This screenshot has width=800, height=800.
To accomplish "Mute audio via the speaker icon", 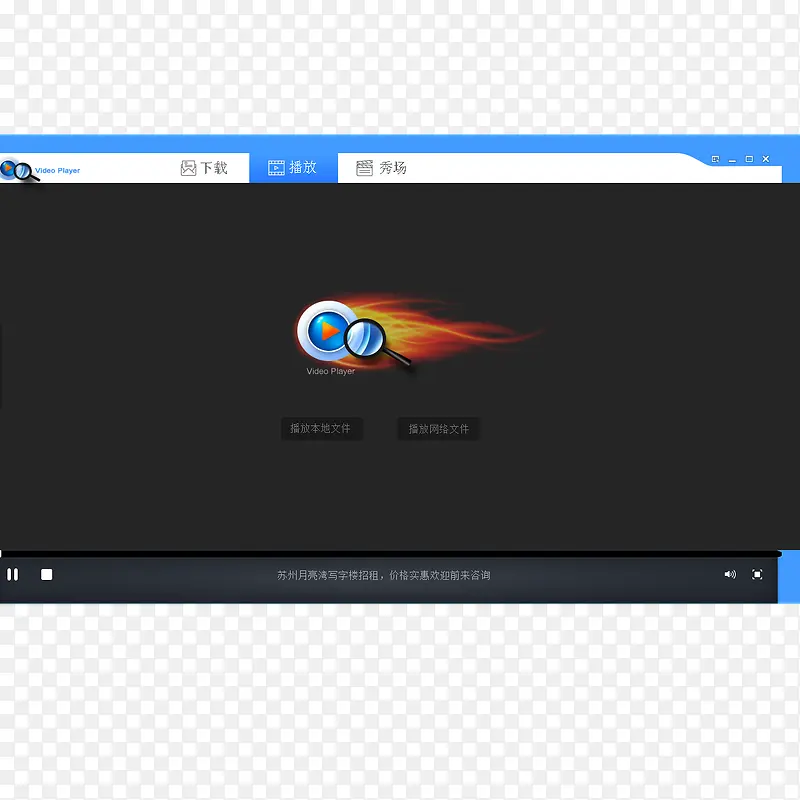I will 730,574.
